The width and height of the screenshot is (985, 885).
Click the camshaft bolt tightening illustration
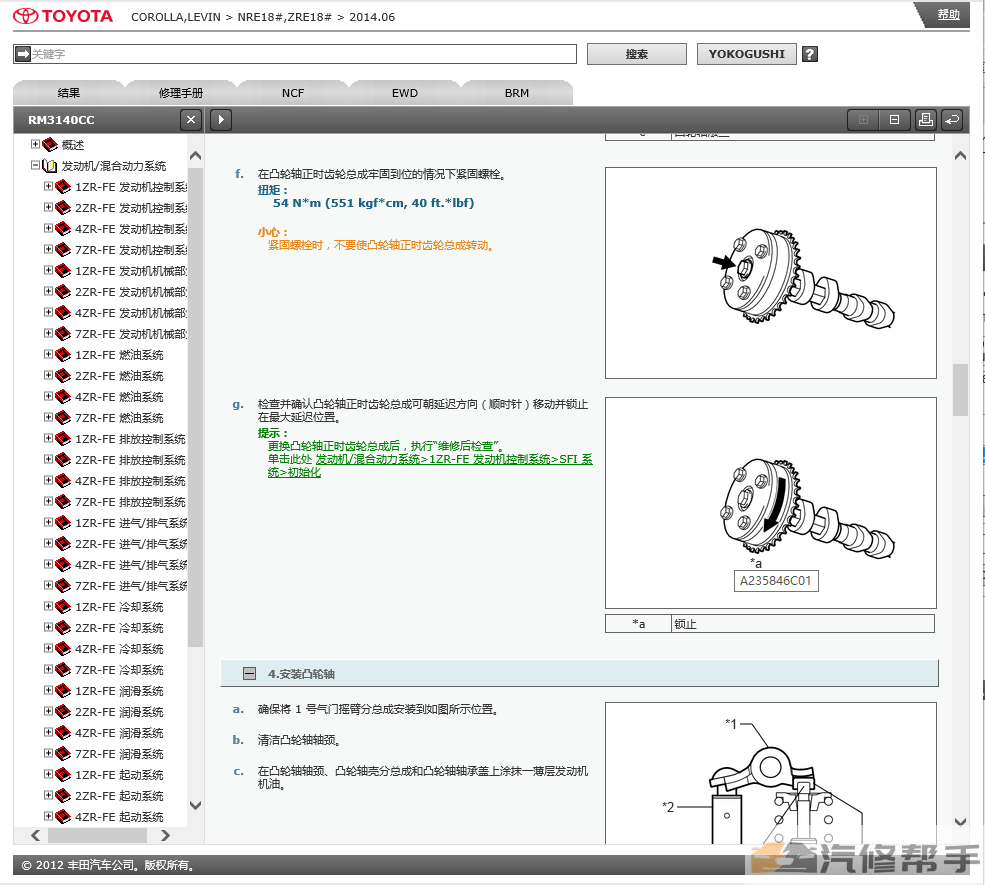point(771,273)
